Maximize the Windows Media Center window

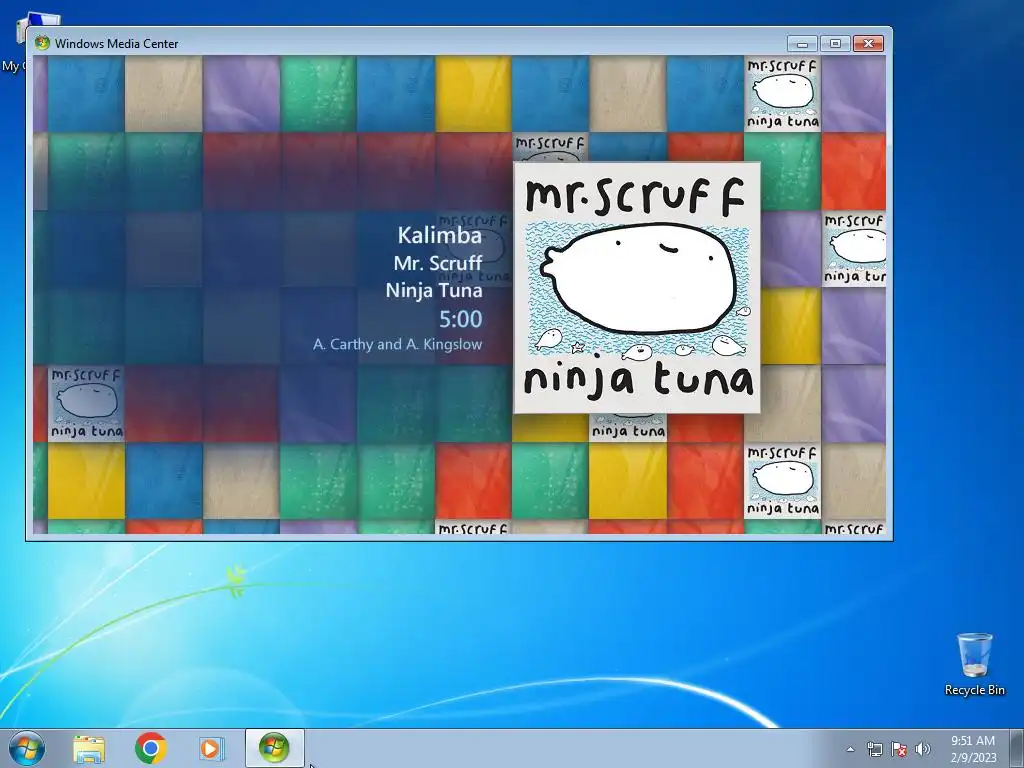835,43
